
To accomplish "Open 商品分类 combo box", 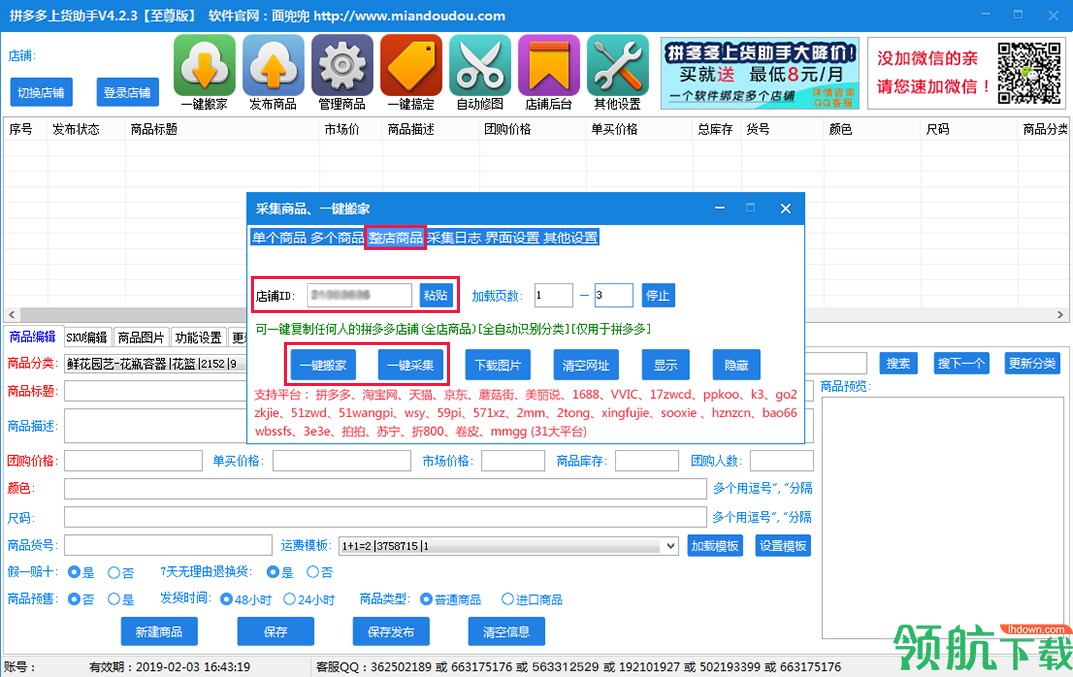I will 155,363.
